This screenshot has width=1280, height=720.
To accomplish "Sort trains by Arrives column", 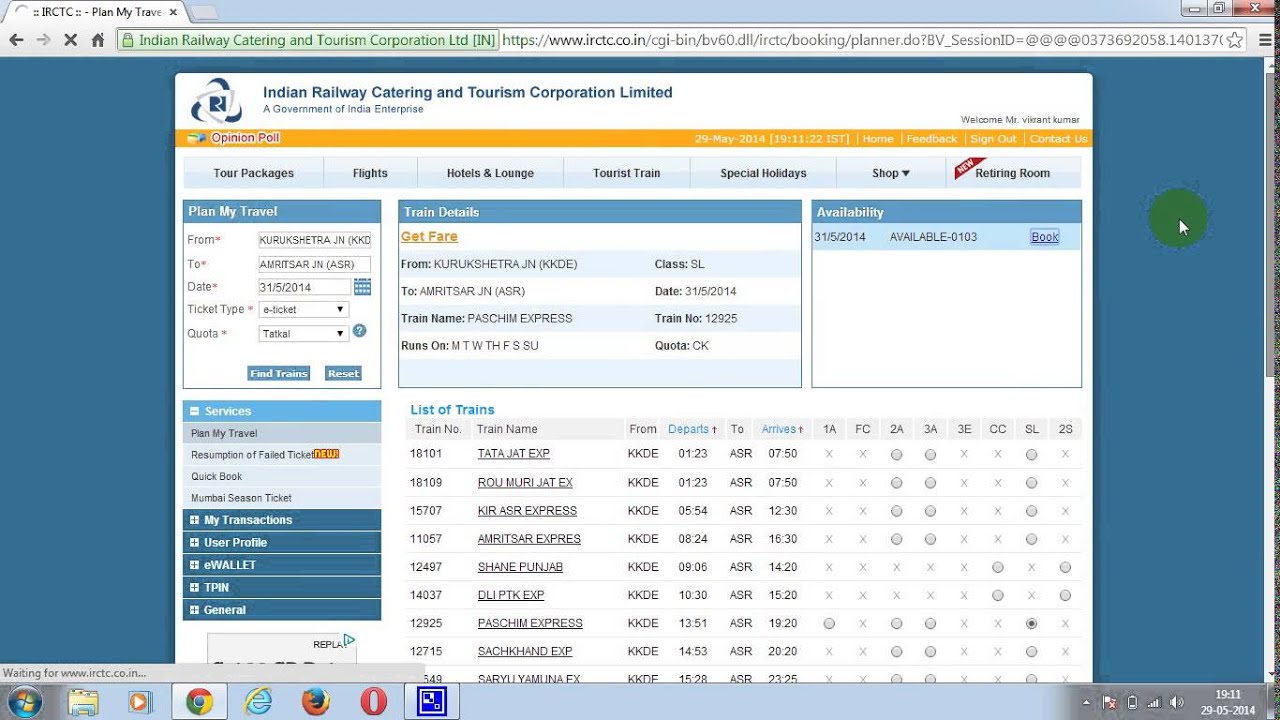I will [x=782, y=429].
